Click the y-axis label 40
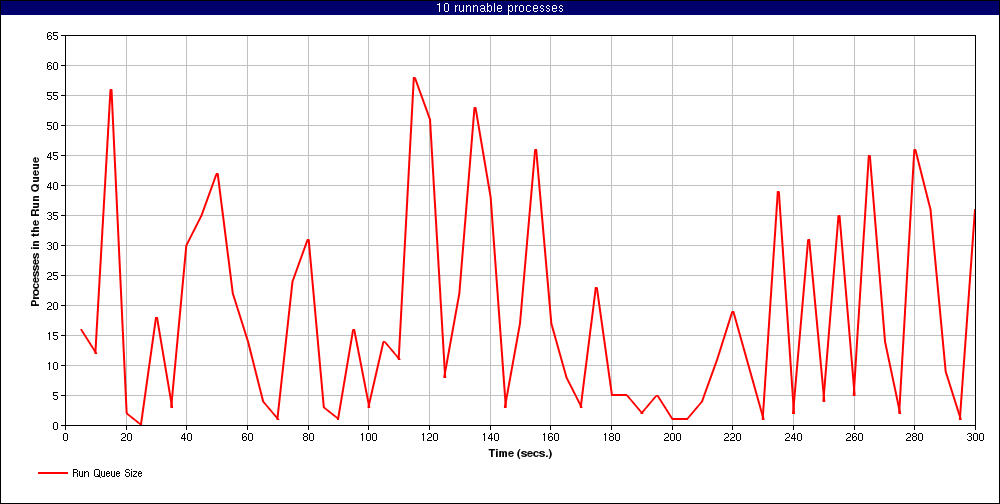Image resolution: width=1000 pixels, height=504 pixels. click(52, 186)
